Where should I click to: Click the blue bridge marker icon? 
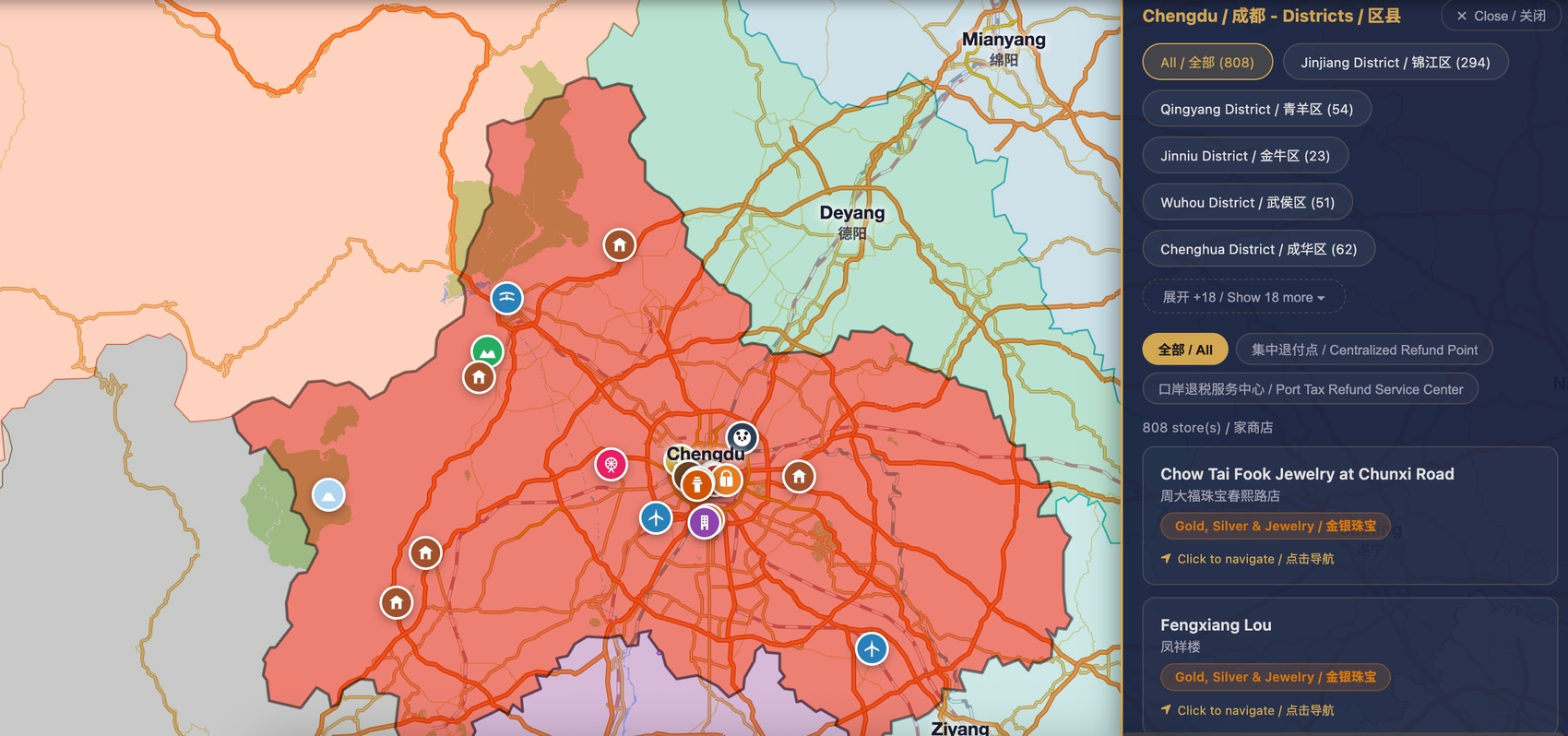[x=506, y=298]
